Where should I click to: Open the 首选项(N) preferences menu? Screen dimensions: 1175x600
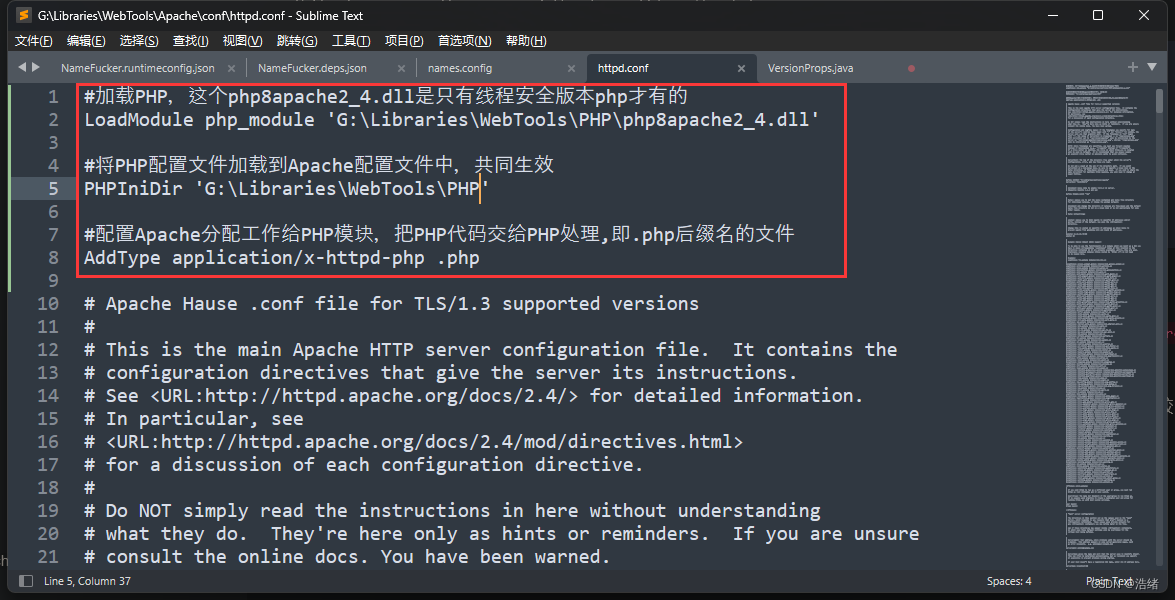pos(464,41)
